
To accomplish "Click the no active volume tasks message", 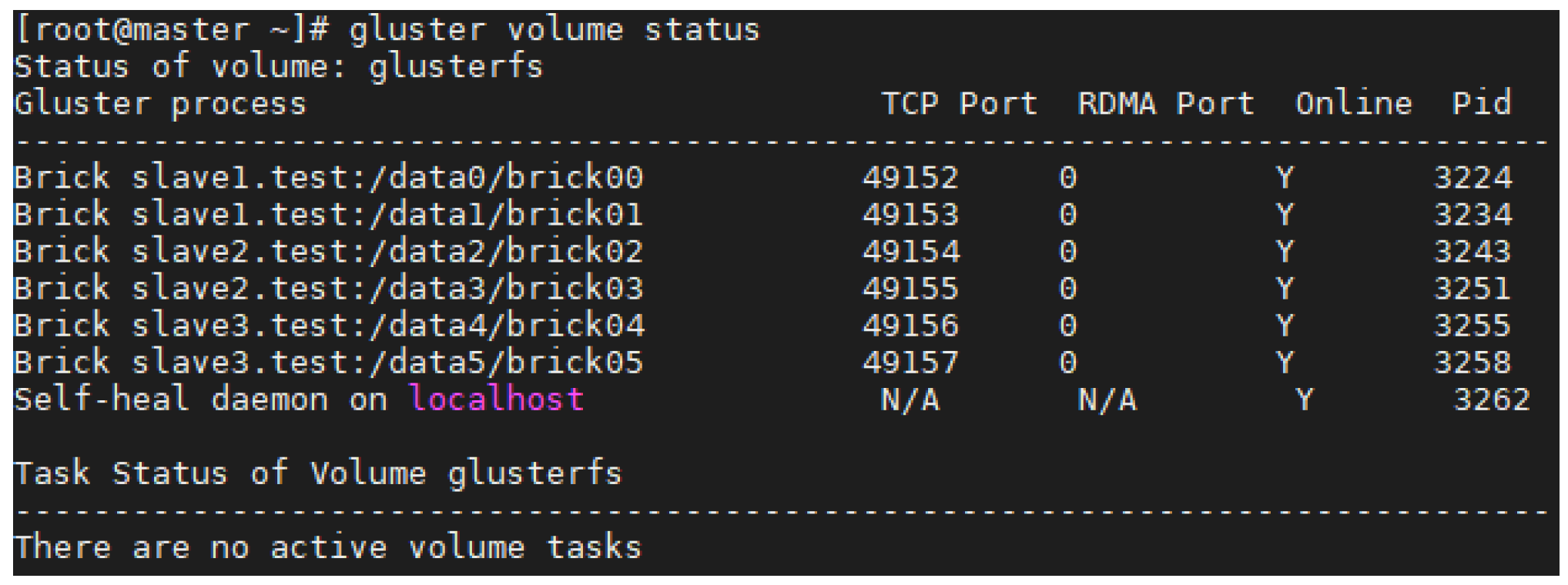I will pyautogui.click(x=327, y=547).
